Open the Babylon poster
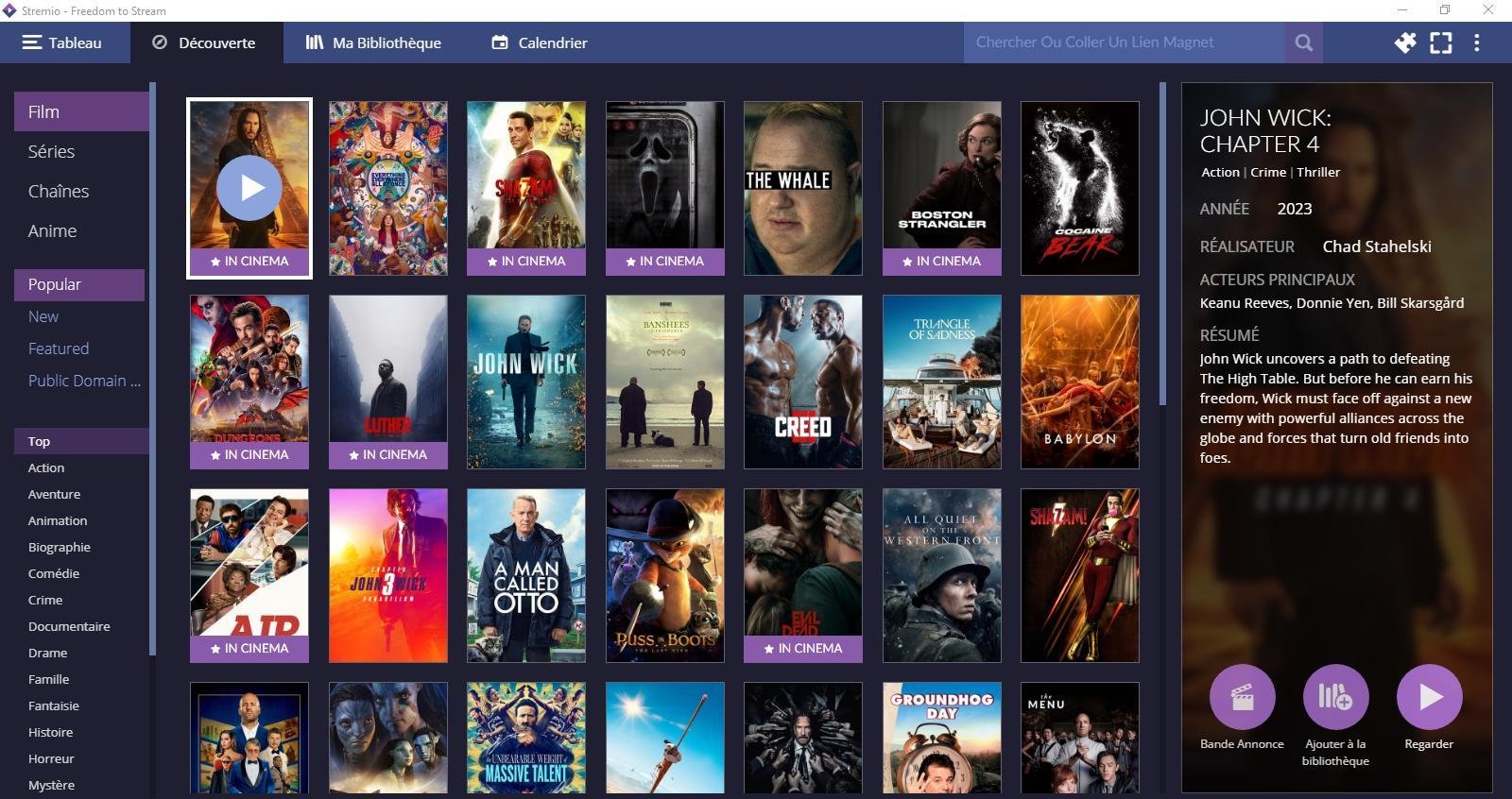1512x799 pixels. tap(1080, 382)
